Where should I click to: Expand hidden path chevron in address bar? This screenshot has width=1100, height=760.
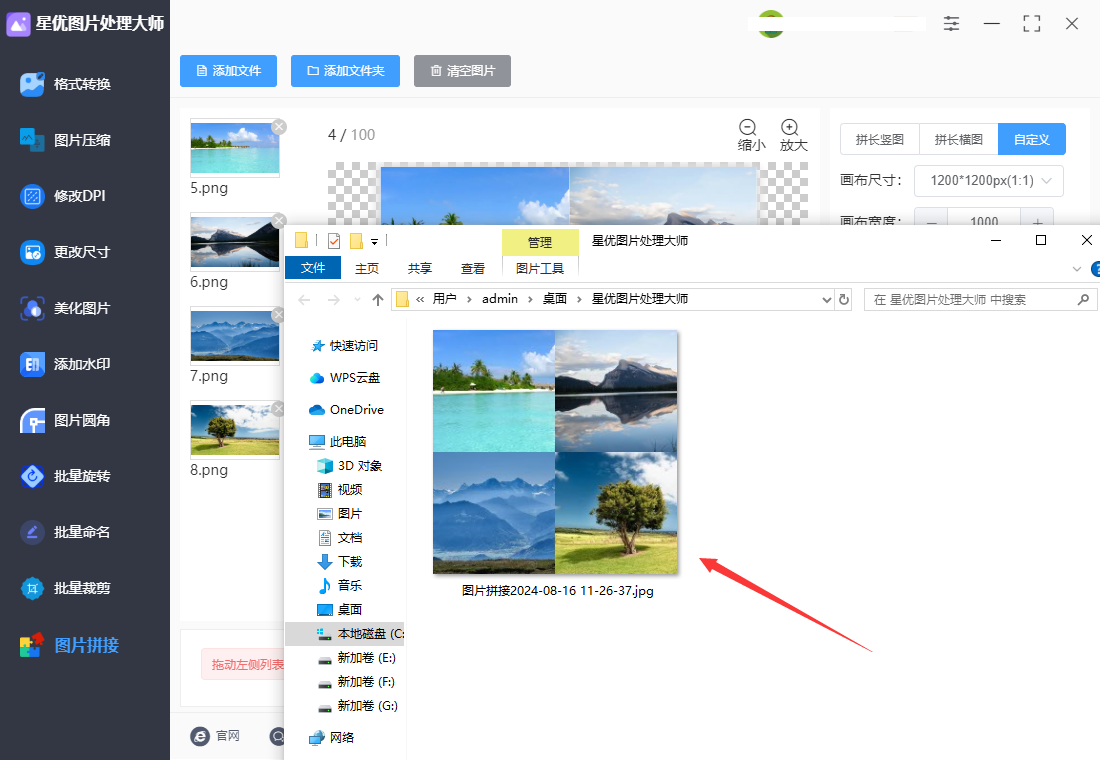420,300
